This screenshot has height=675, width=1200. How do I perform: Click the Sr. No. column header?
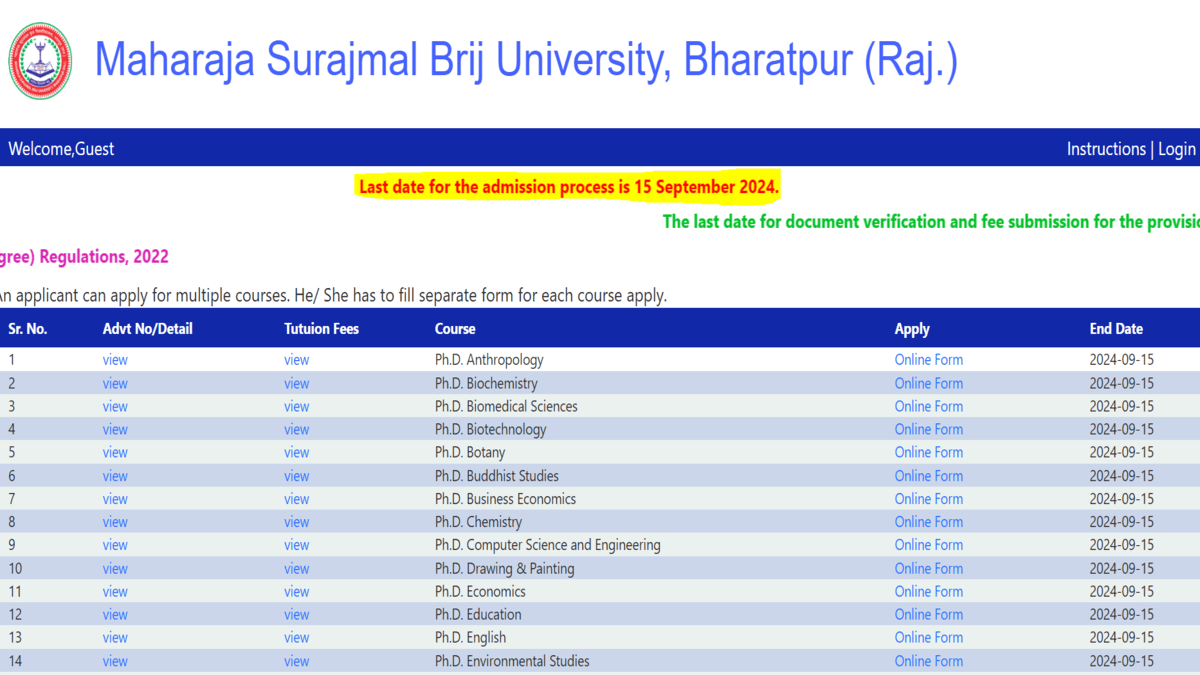click(x=28, y=328)
